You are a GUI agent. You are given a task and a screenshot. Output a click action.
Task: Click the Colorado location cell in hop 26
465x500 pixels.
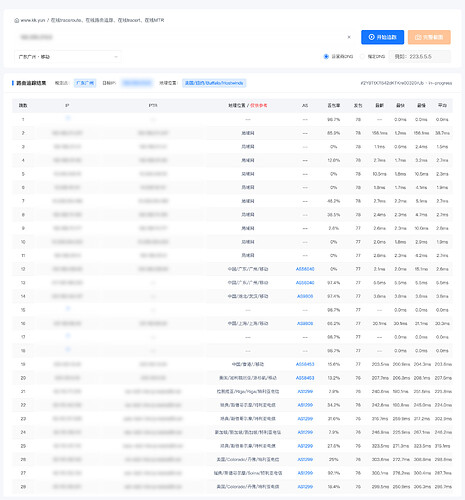pos(248,459)
